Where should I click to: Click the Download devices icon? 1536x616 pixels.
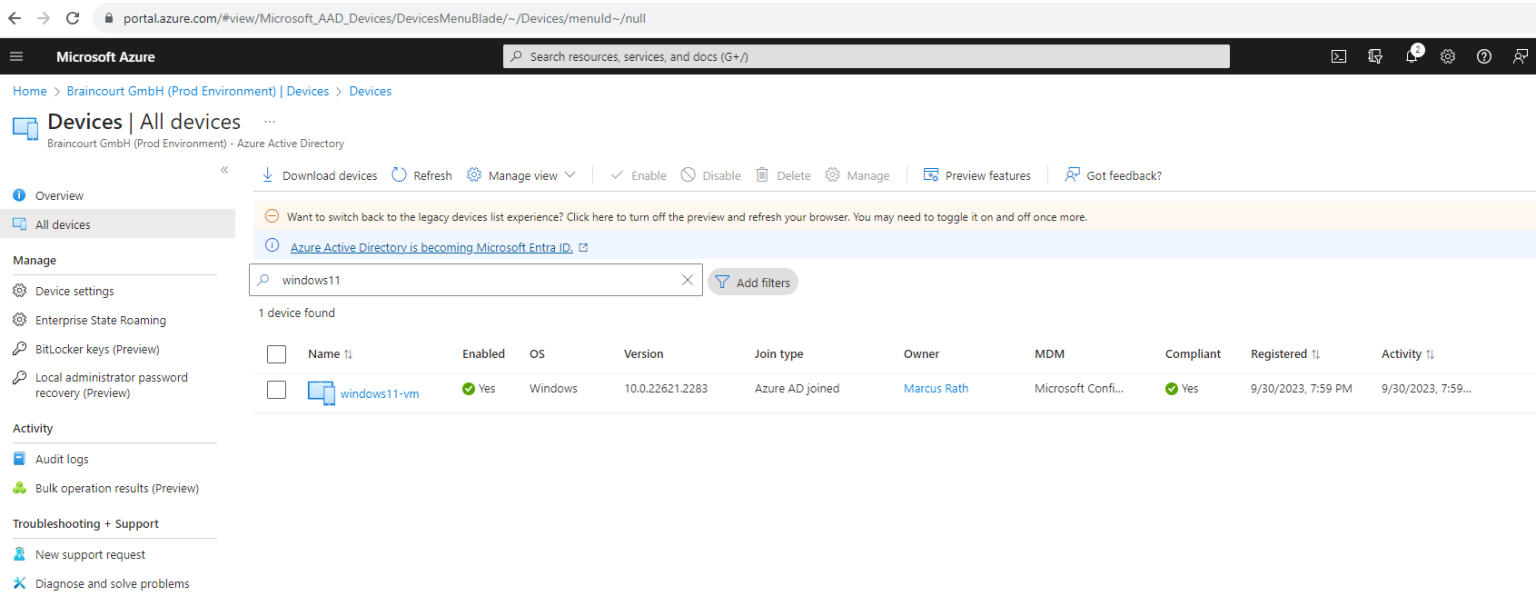267,175
